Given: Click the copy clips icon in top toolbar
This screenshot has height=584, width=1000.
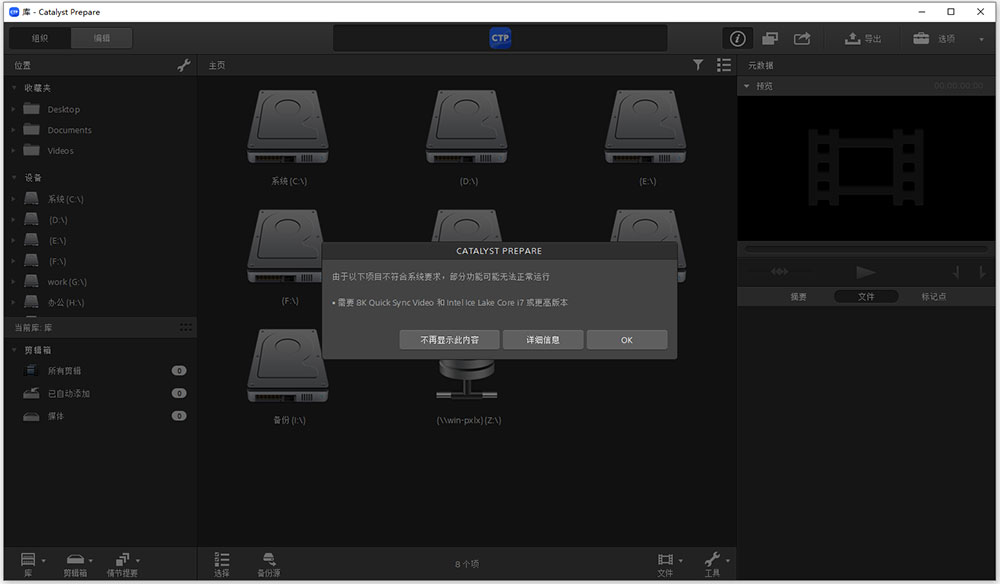Looking at the screenshot, I should point(770,39).
